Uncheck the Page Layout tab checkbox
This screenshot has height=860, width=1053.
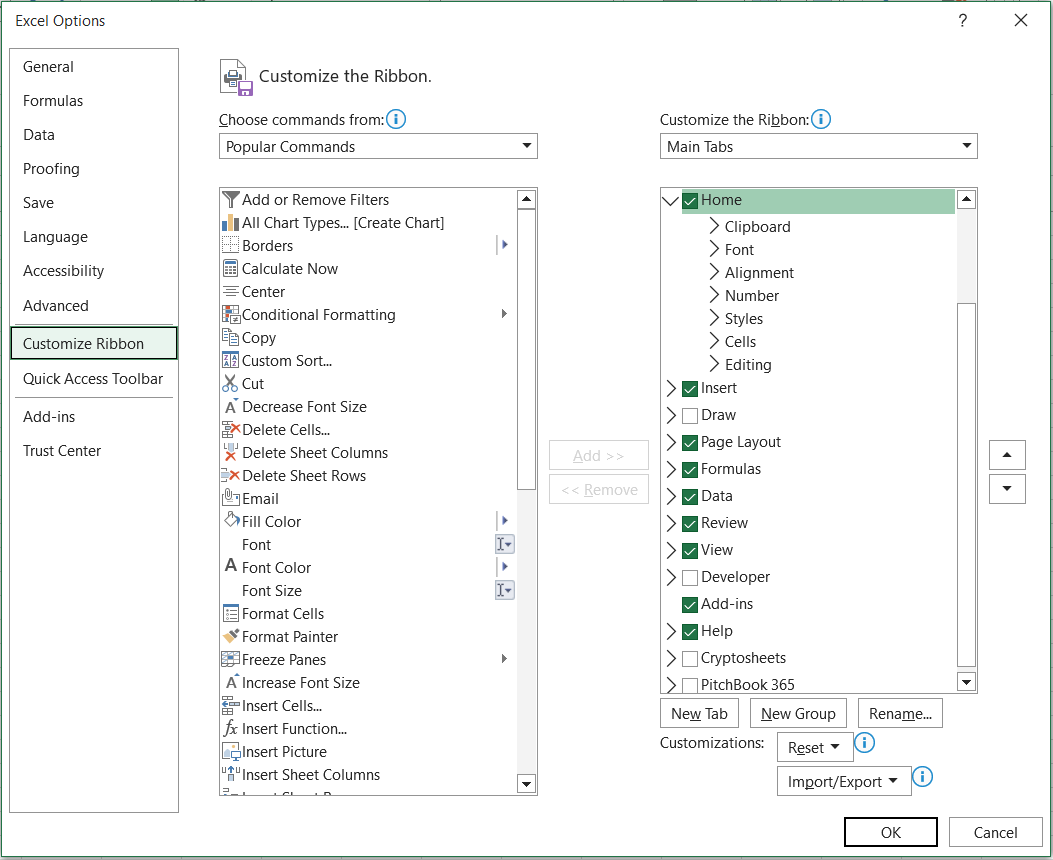point(690,442)
